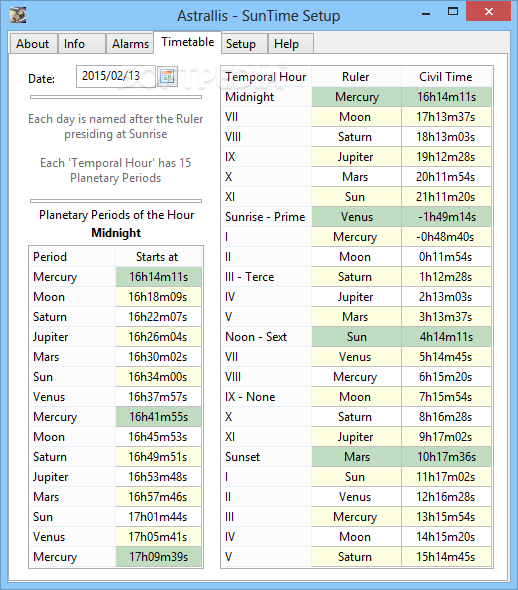Click period start 16h53m48s
The image size is (518, 590).
[x=158, y=477]
